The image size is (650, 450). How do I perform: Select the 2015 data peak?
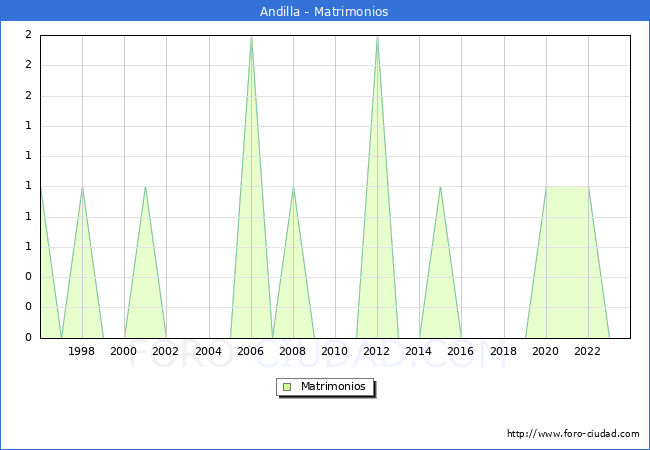click(440, 187)
